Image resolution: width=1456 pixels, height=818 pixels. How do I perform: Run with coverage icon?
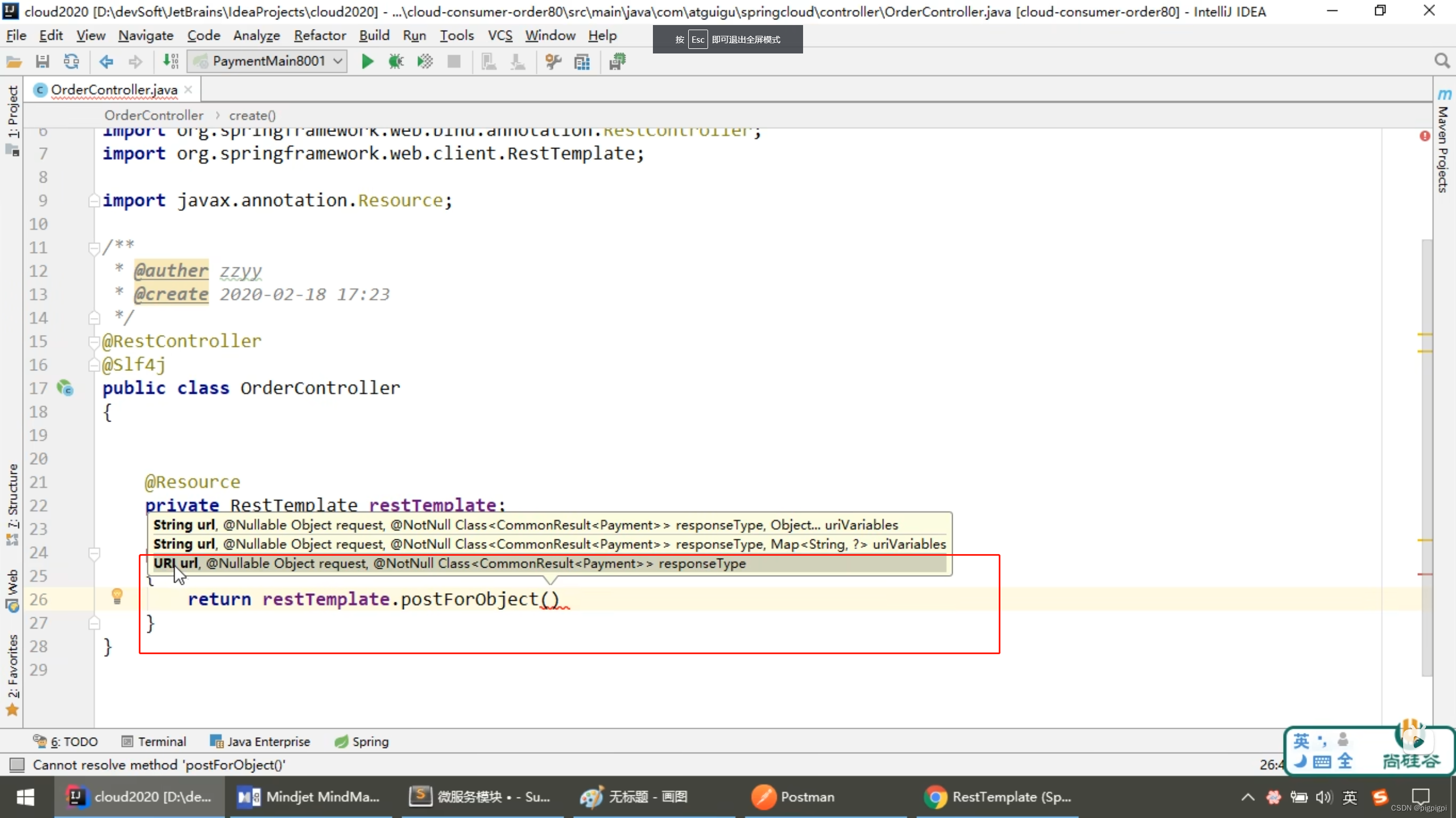425,61
